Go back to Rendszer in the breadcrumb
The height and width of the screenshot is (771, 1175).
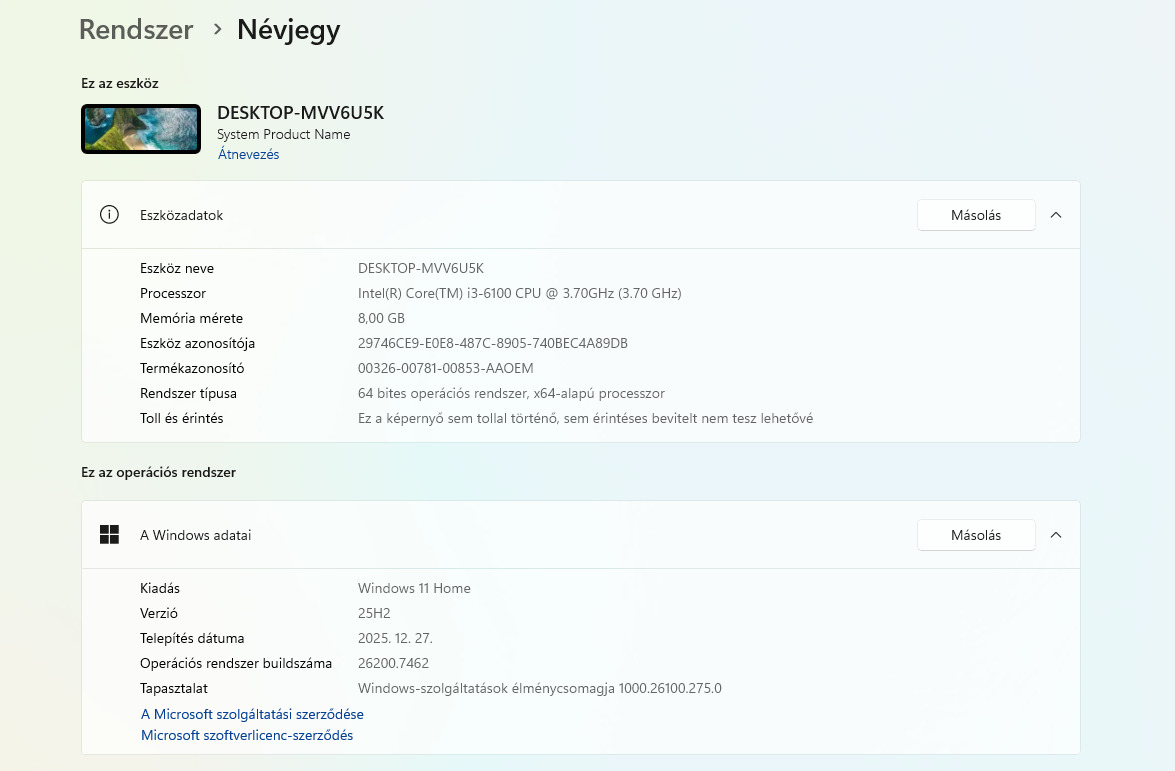coord(136,30)
